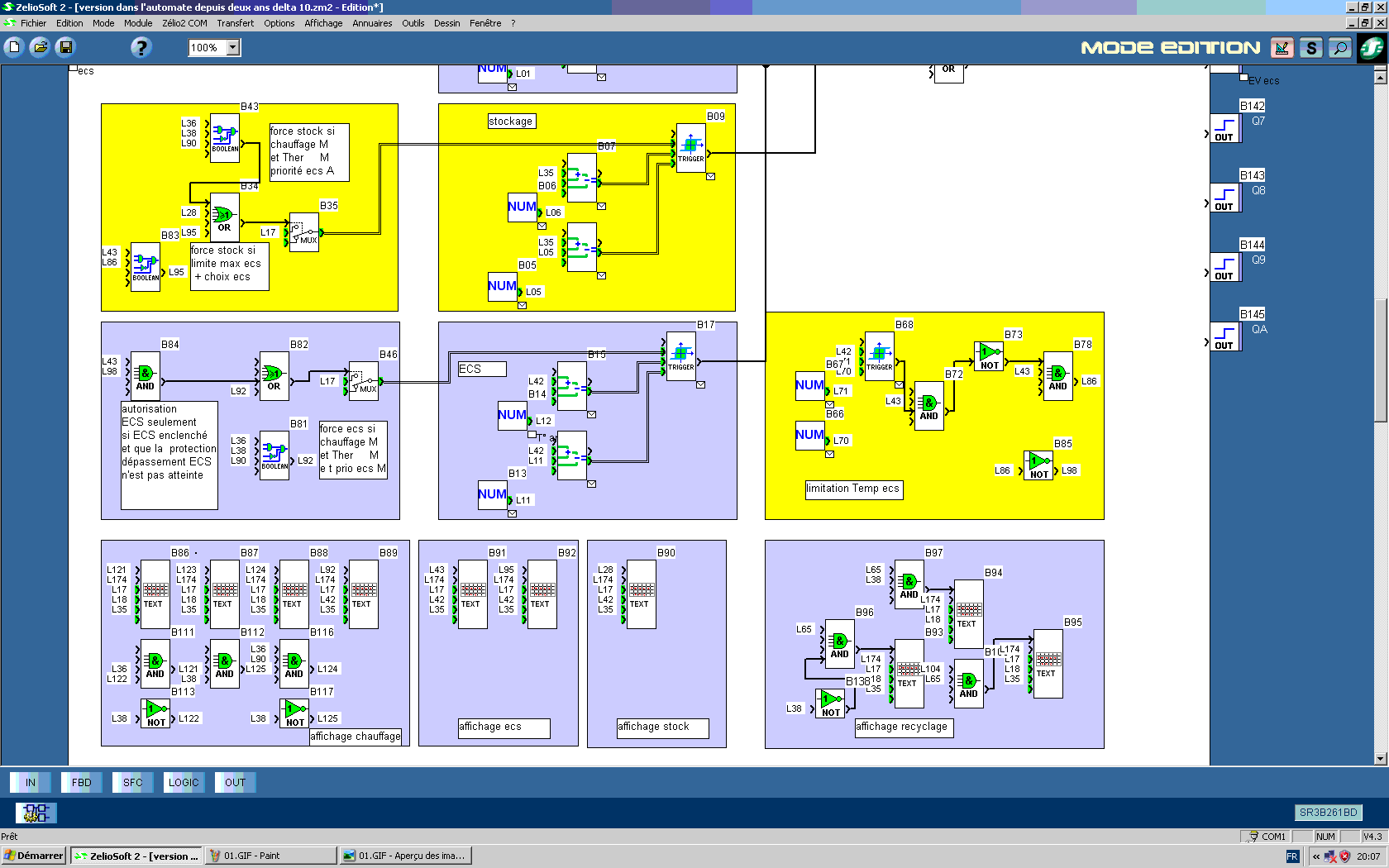Viewport: 1389px width, 868px height.
Task: Select the TEXT block B86
Action: tap(155, 594)
